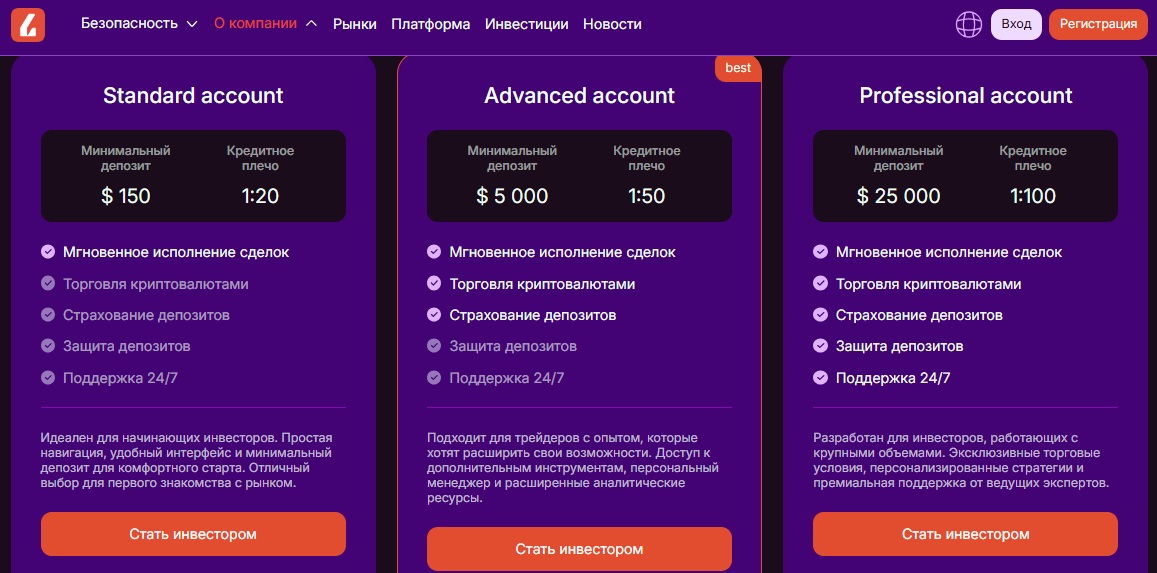Screen dimensions: 1157x573
Task: Click greyed check by Advanced 24/7 support
Action: click(x=434, y=378)
